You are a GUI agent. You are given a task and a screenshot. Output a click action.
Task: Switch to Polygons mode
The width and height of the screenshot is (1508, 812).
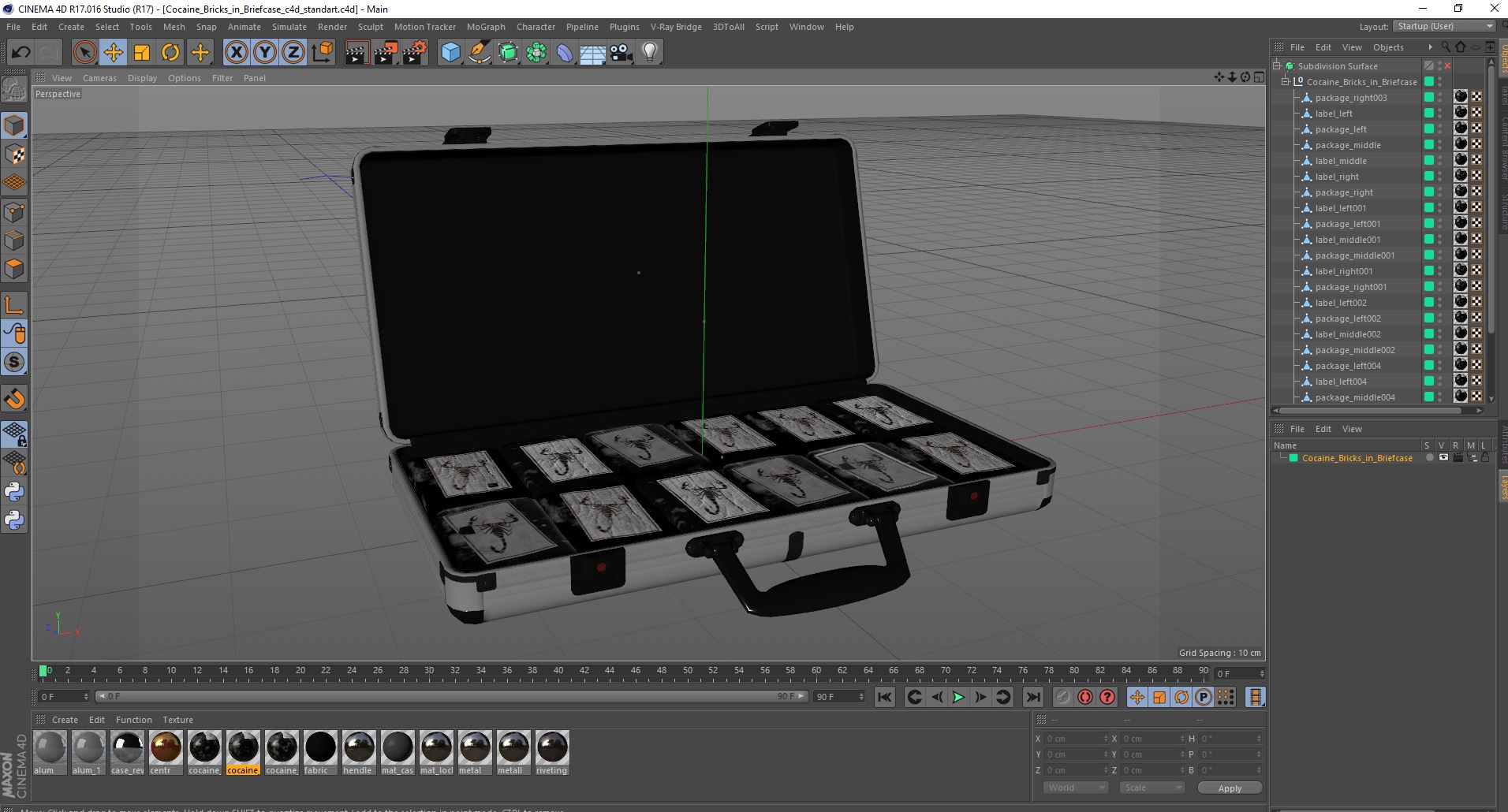14,269
